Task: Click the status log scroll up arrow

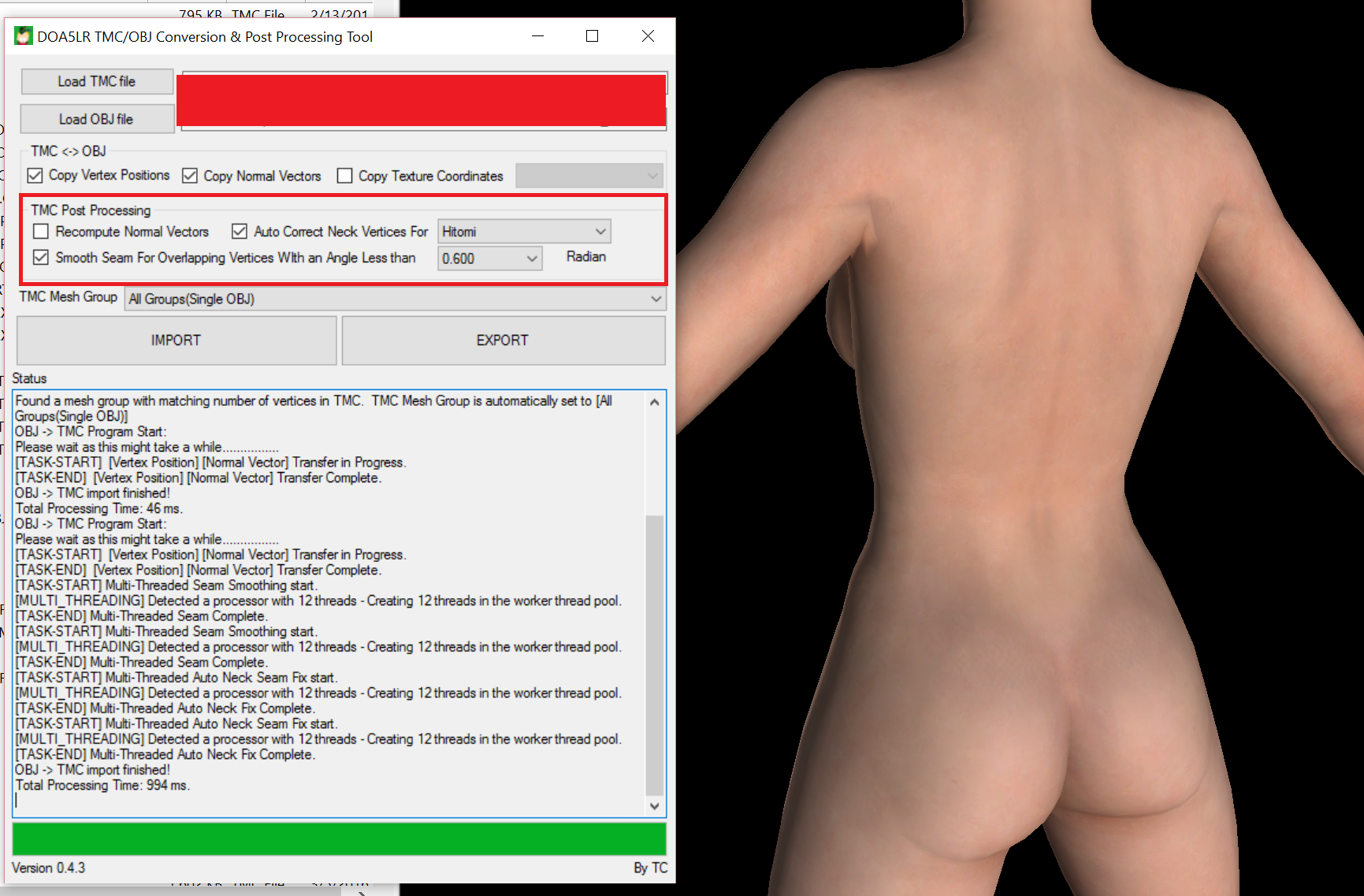Action: point(654,402)
